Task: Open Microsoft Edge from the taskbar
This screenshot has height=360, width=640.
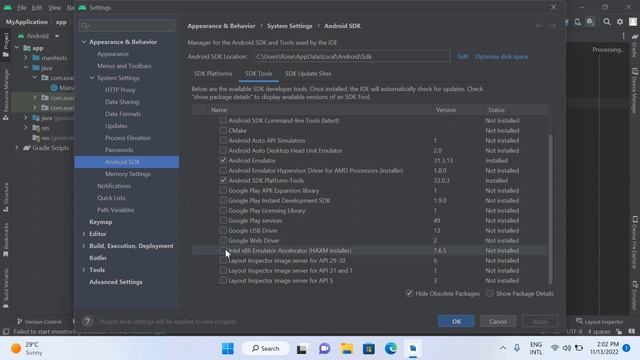Action: point(391,349)
